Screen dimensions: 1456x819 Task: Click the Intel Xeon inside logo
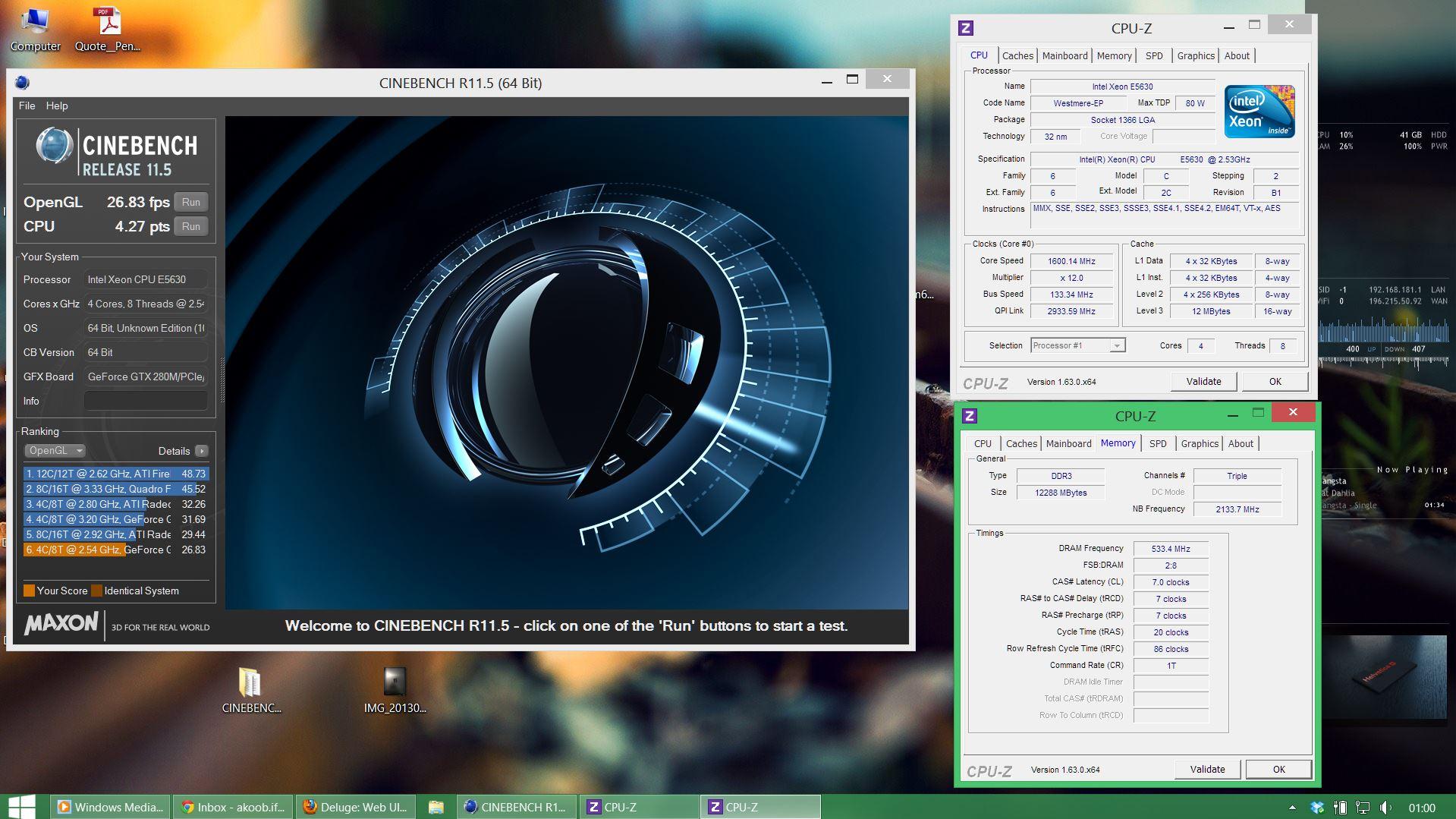(1259, 111)
